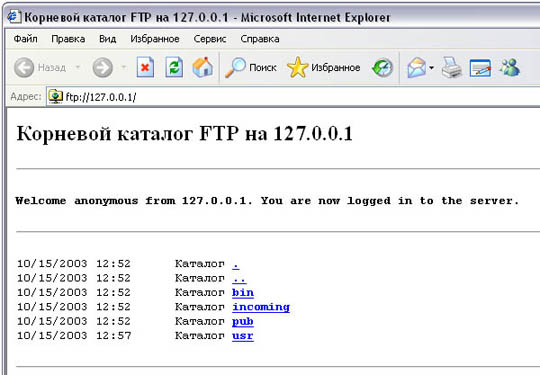Open the Forward button history dropdown arrow
540x375 pixels.
[x=124, y=67]
